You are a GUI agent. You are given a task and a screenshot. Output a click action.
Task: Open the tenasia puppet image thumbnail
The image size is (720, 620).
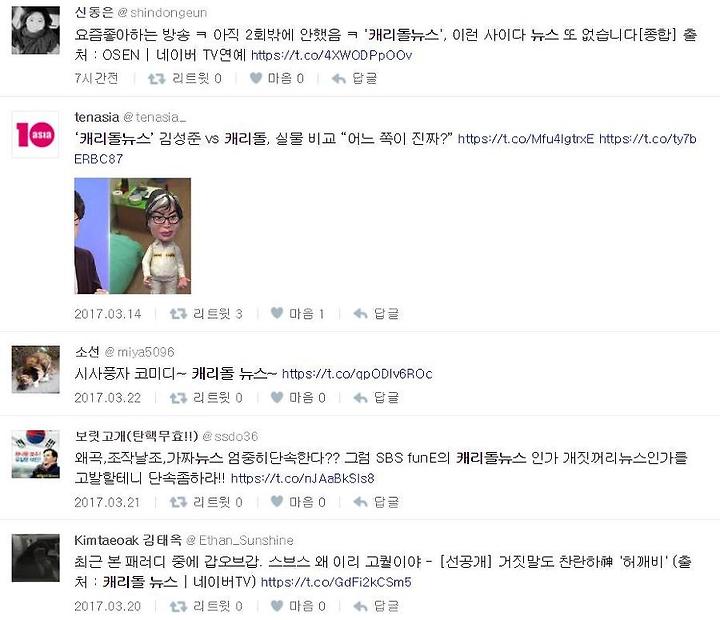133,236
